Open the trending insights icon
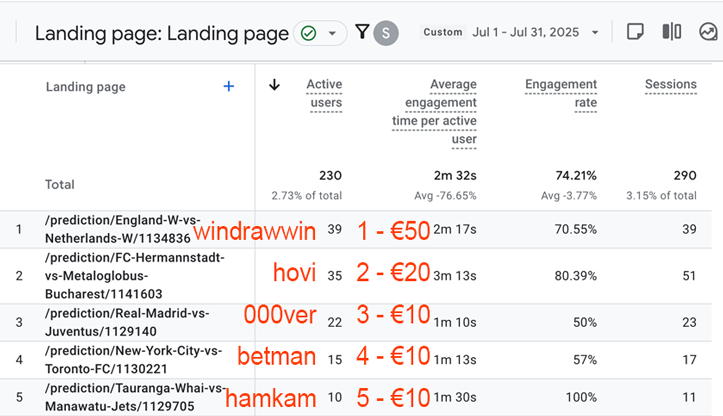Viewport: 723px width, 416px height. [x=708, y=32]
